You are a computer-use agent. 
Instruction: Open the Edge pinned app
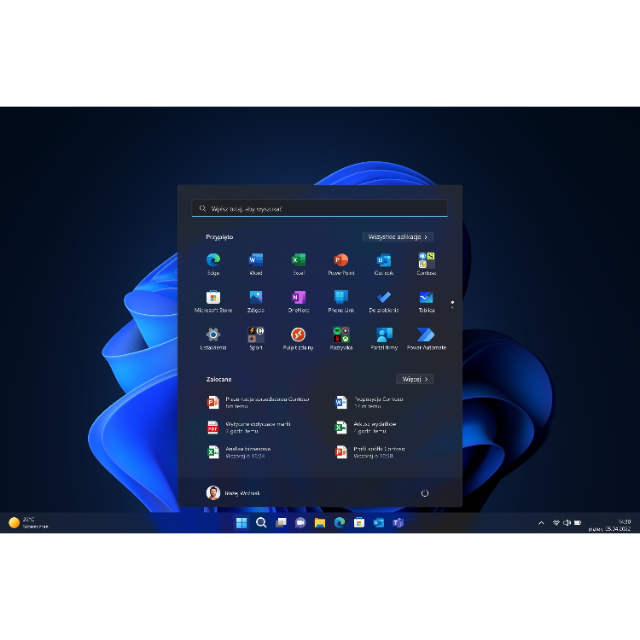pyautogui.click(x=213, y=261)
